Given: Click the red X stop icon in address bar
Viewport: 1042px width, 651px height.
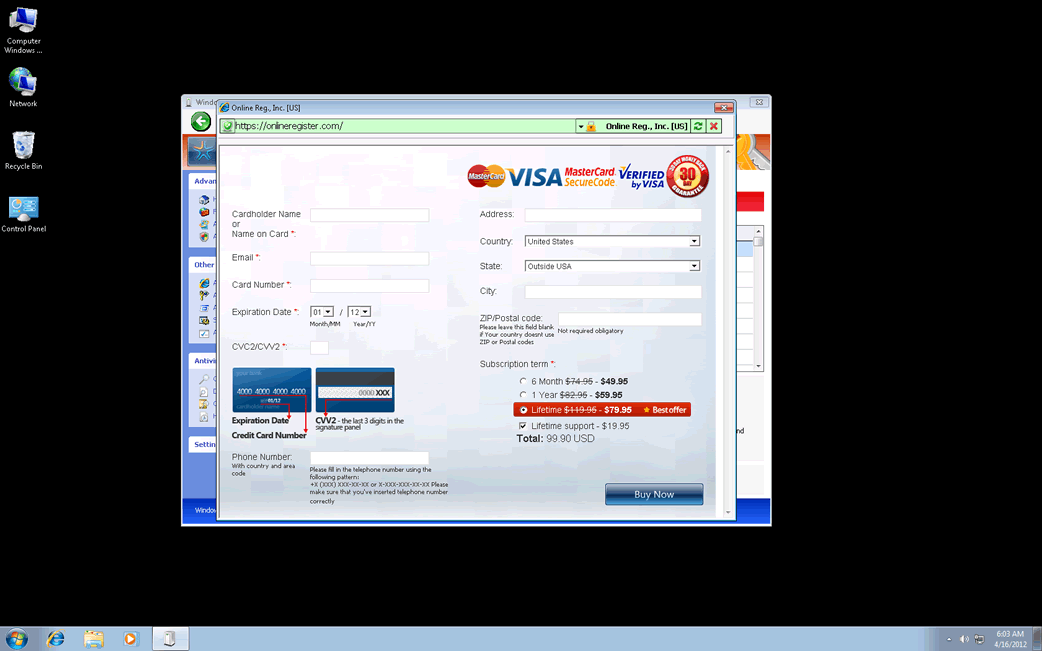Looking at the screenshot, I should [714, 126].
